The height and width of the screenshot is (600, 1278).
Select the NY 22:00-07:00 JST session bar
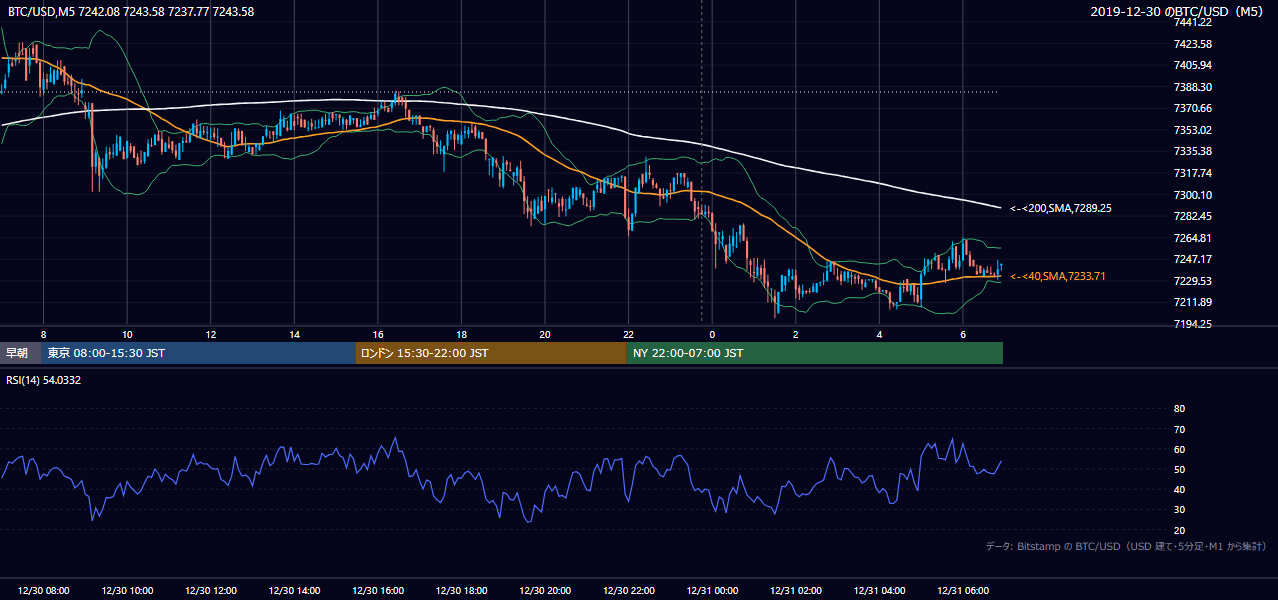point(815,353)
